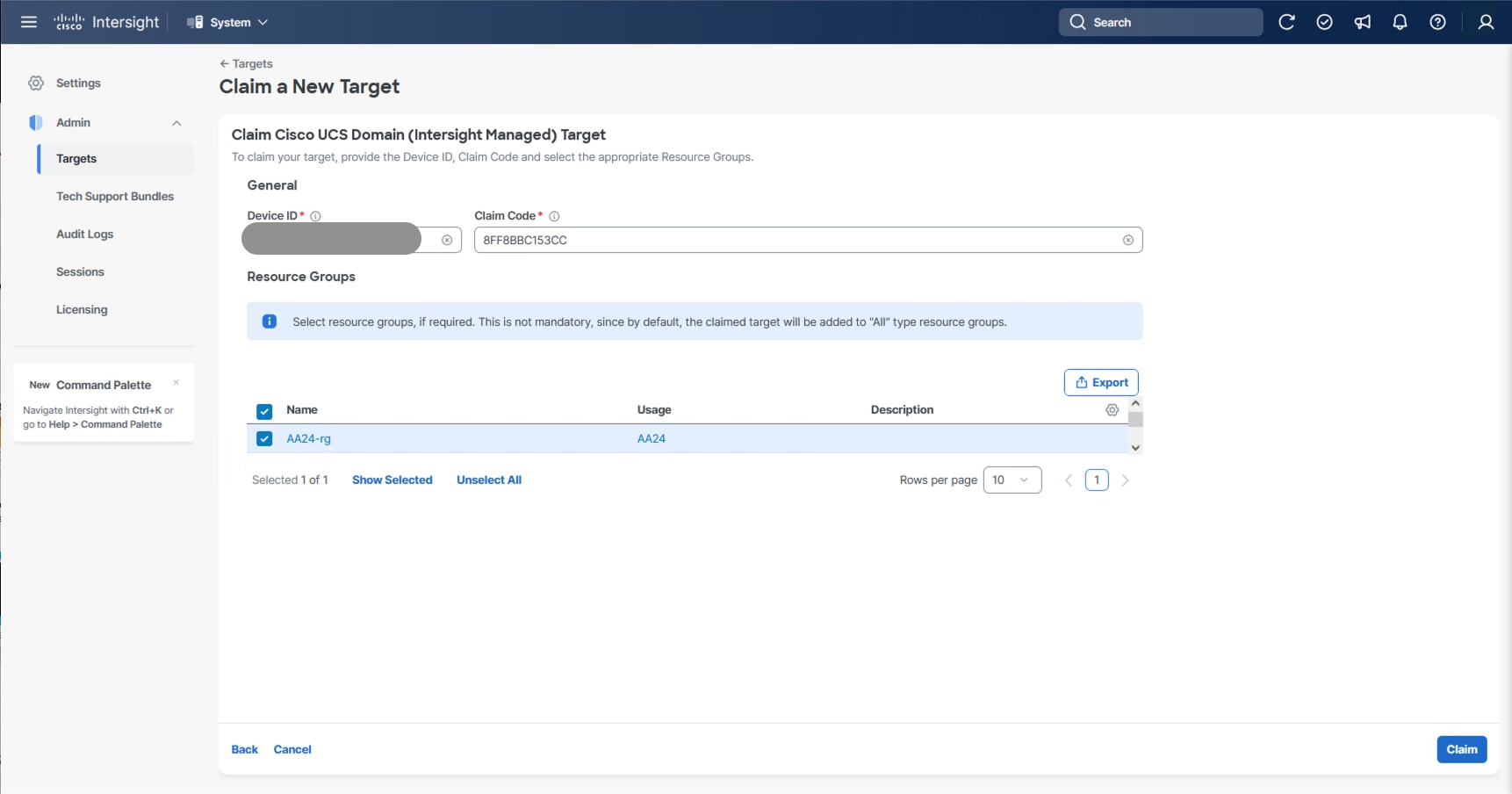Viewport: 1512px width, 794px height.
Task: Refresh the page using the refresh icon
Action: tap(1287, 22)
